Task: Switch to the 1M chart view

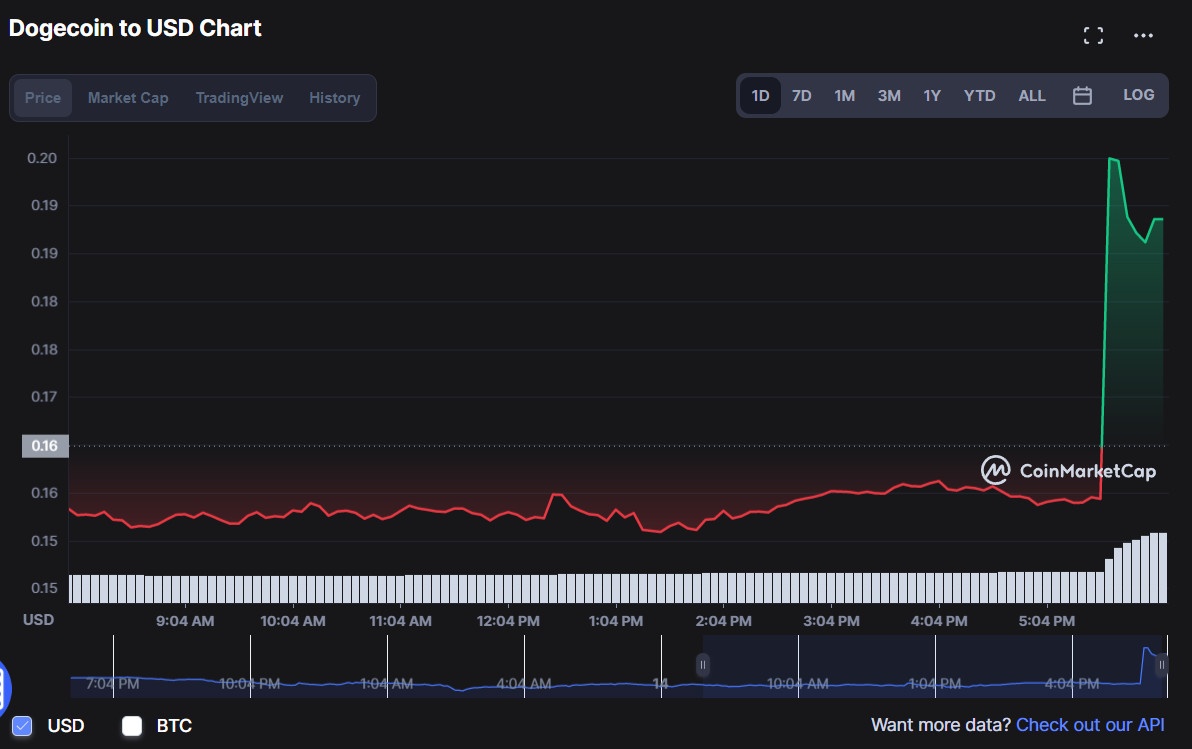Action: tap(844, 95)
